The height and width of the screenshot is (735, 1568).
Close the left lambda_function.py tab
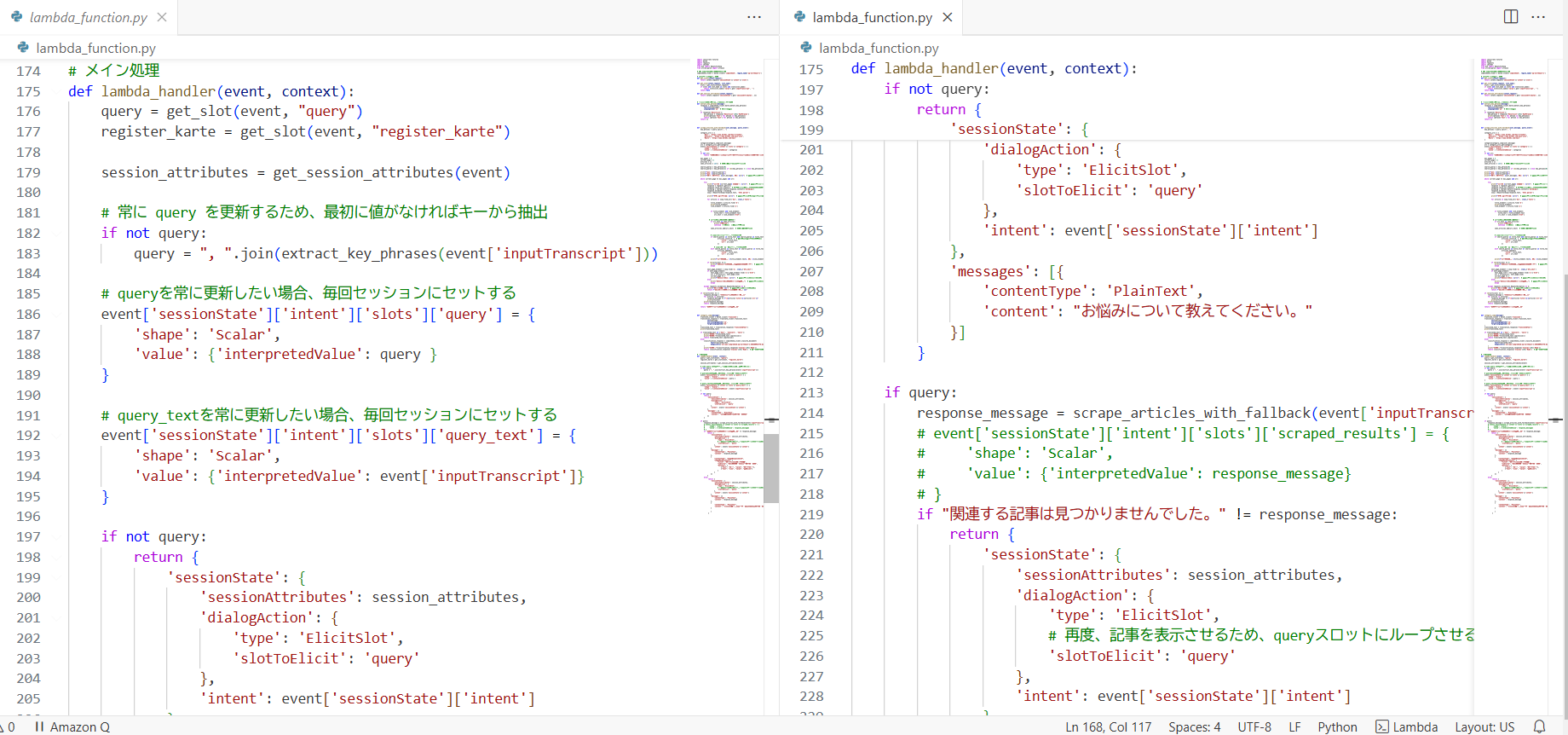[162, 17]
